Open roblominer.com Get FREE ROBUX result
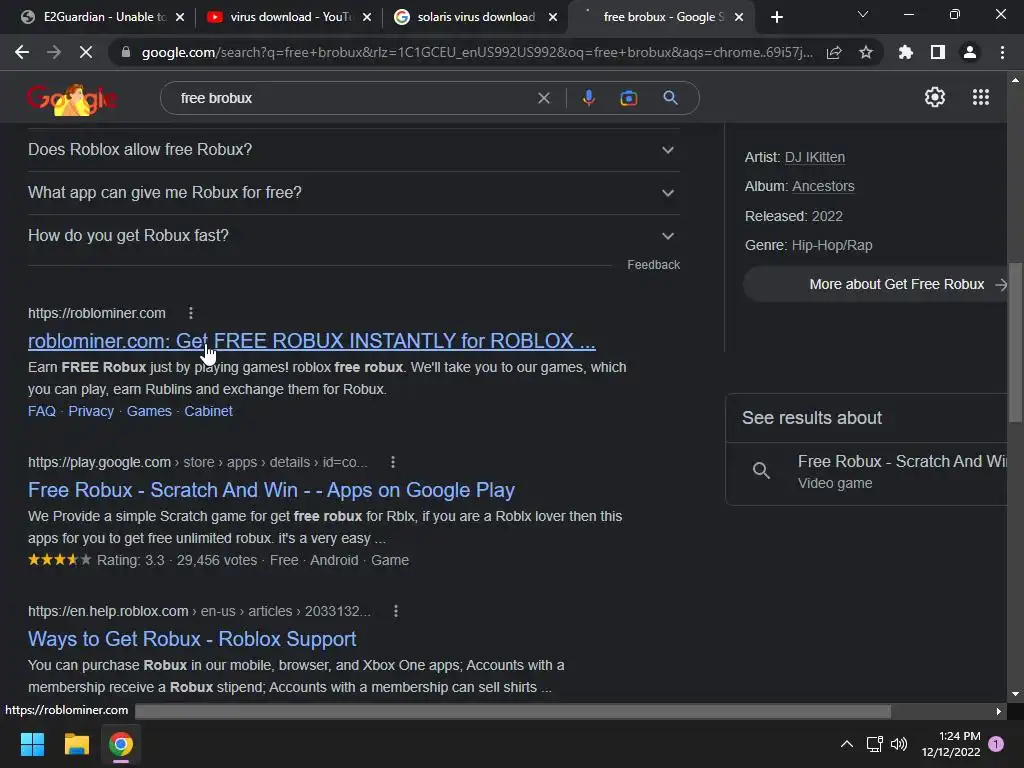 click(312, 341)
